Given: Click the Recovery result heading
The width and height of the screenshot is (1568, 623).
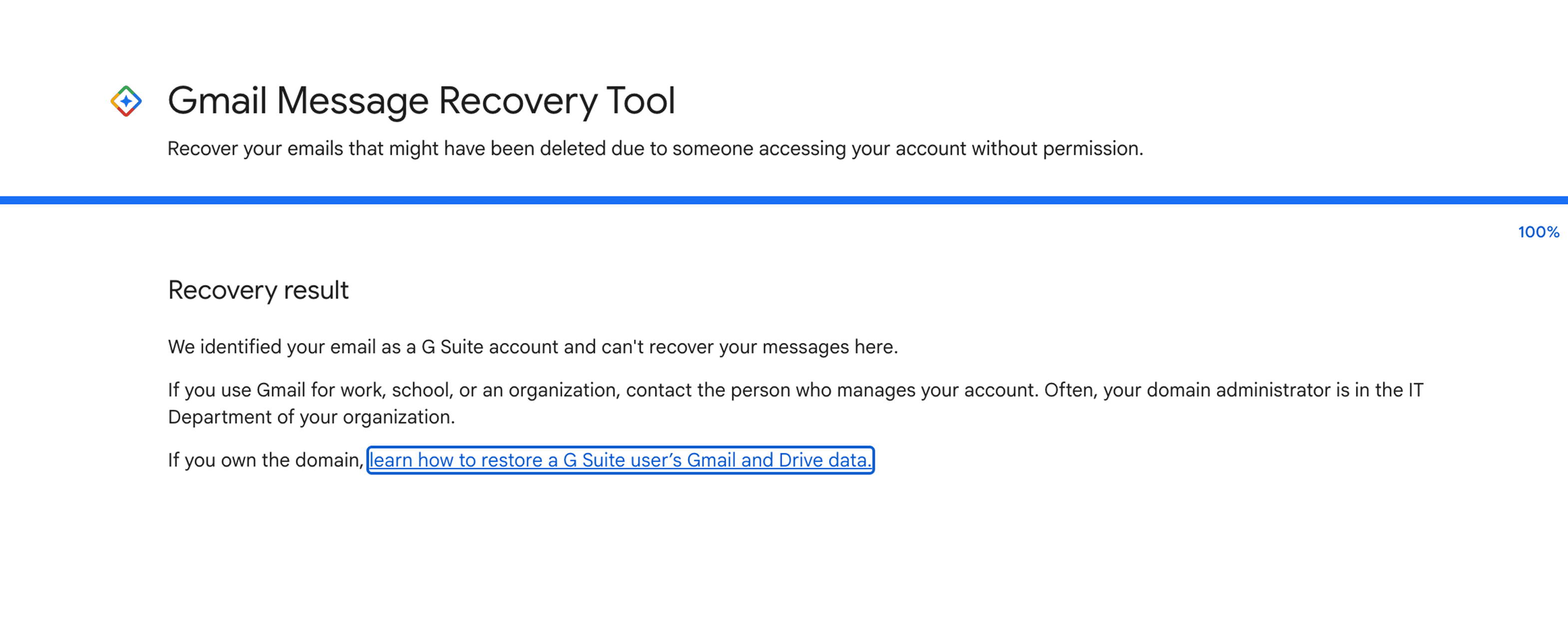Looking at the screenshot, I should point(258,290).
